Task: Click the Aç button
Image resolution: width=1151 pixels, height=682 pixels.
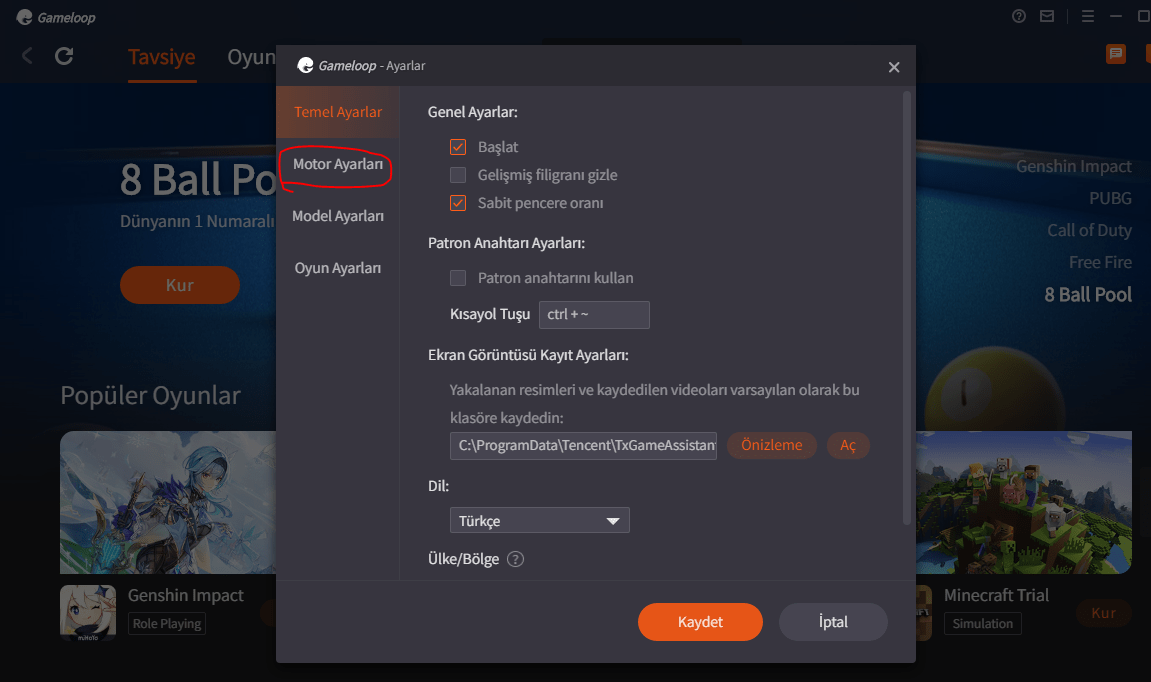Action: 848,446
